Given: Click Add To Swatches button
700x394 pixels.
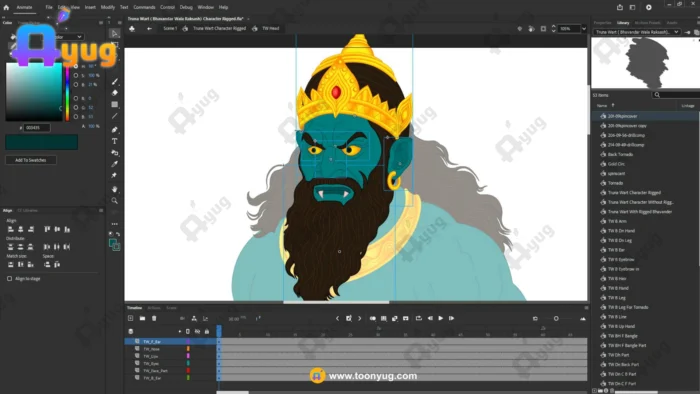Looking at the screenshot, I should 31,160.
